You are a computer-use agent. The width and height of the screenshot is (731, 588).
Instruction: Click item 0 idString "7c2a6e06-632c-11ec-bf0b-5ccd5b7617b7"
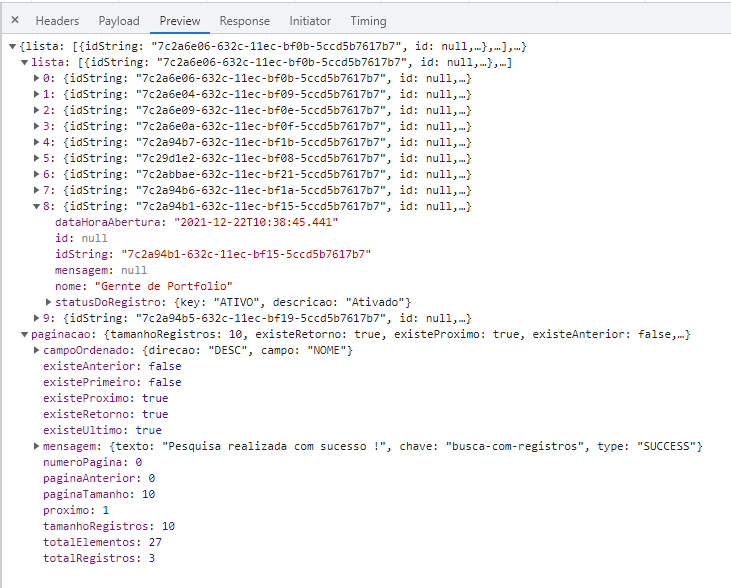pos(261,78)
